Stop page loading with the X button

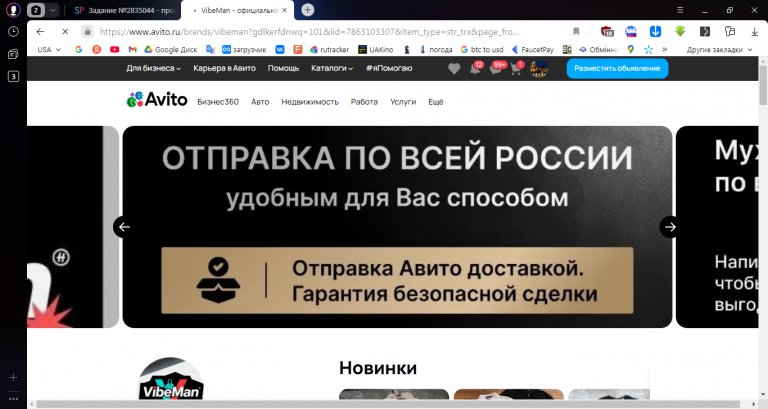[x=65, y=32]
